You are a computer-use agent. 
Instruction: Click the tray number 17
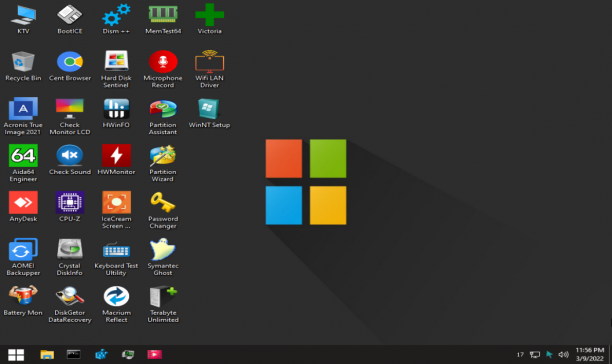pyautogui.click(x=520, y=355)
